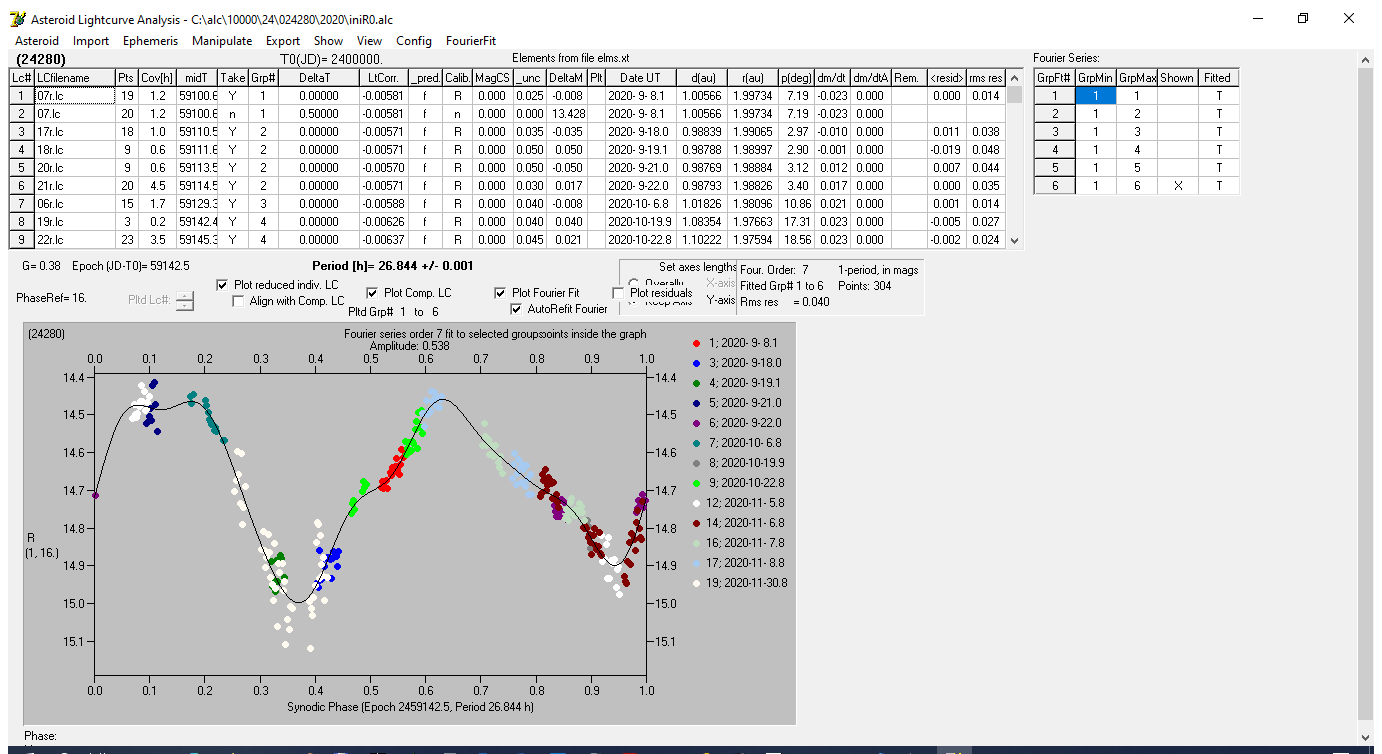Open the Show menu
1382x754 pixels.
click(328, 41)
